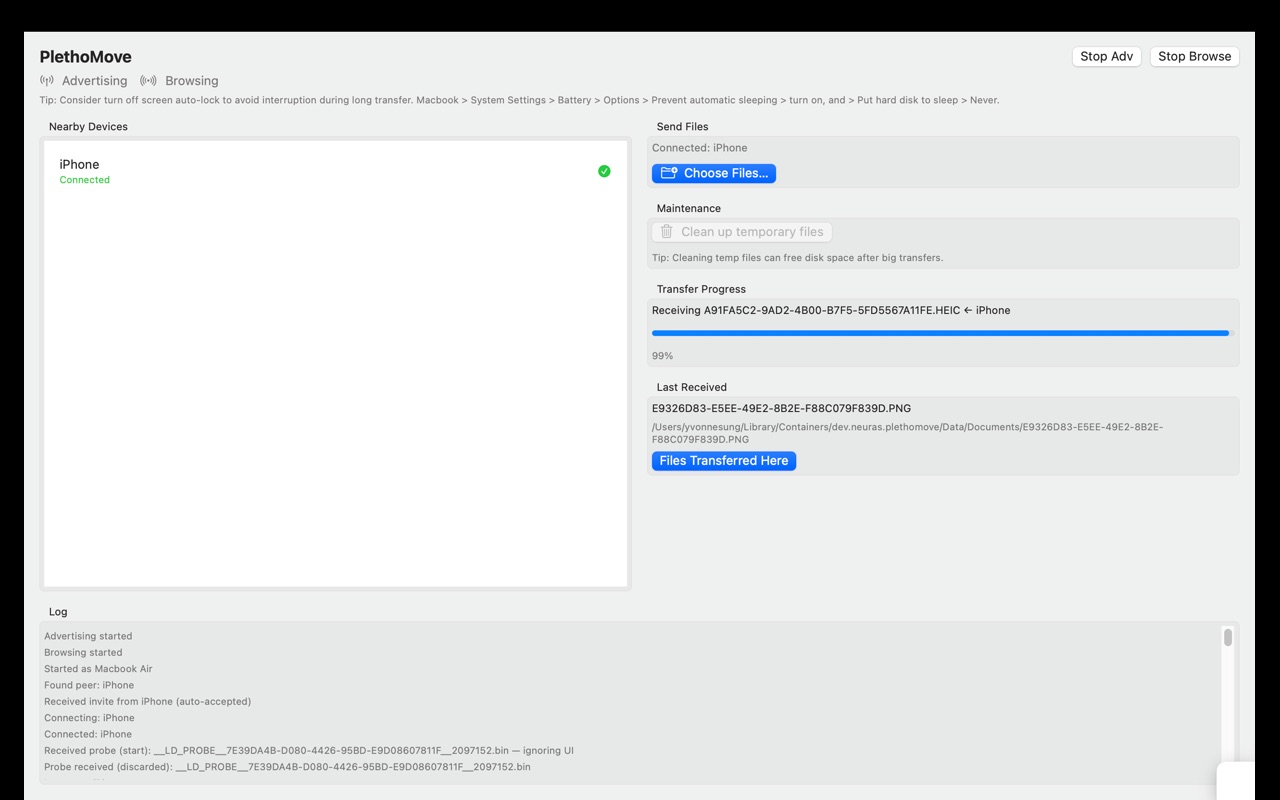Click the Maintenance heading
The width and height of the screenshot is (1280, 800).
click(689, 209)
